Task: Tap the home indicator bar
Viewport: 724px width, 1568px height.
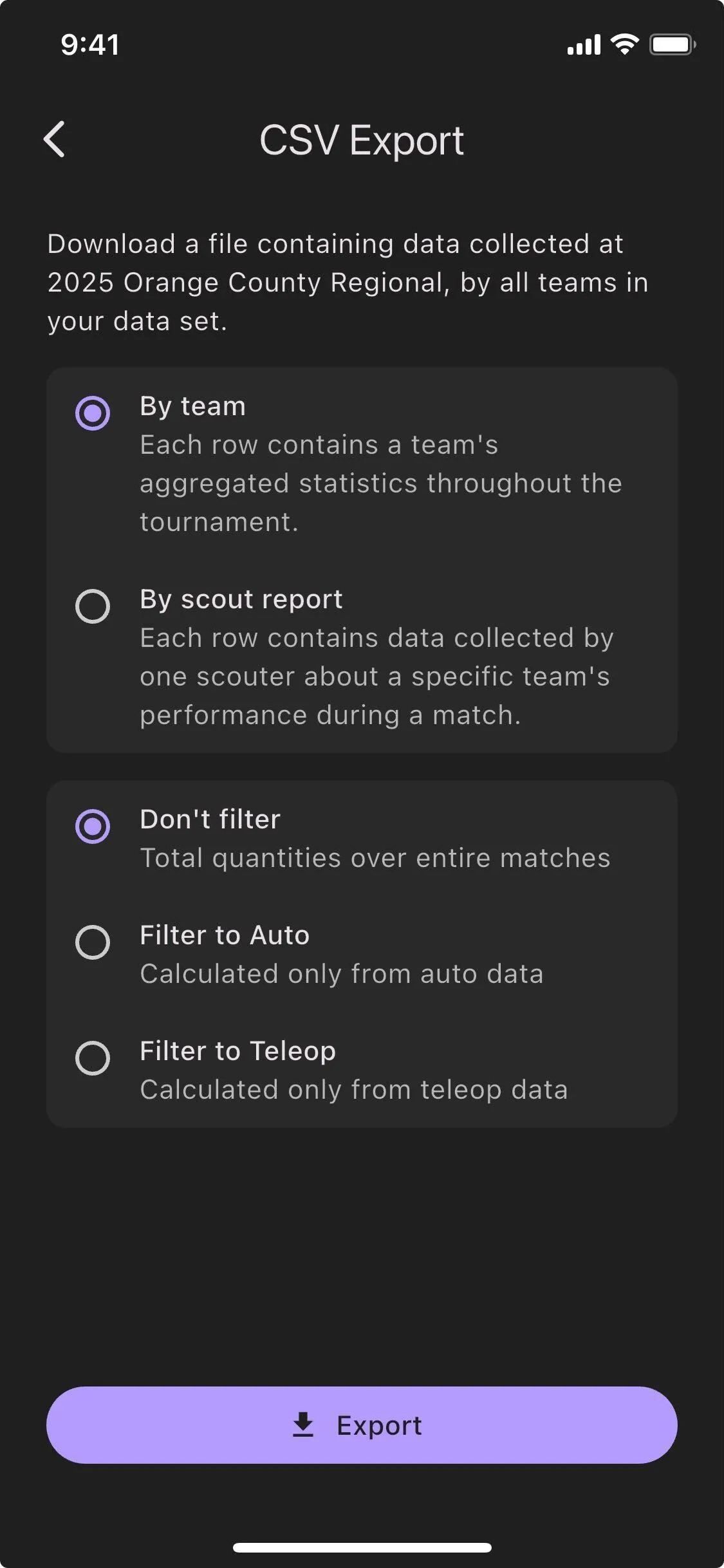Action: 362,1547
